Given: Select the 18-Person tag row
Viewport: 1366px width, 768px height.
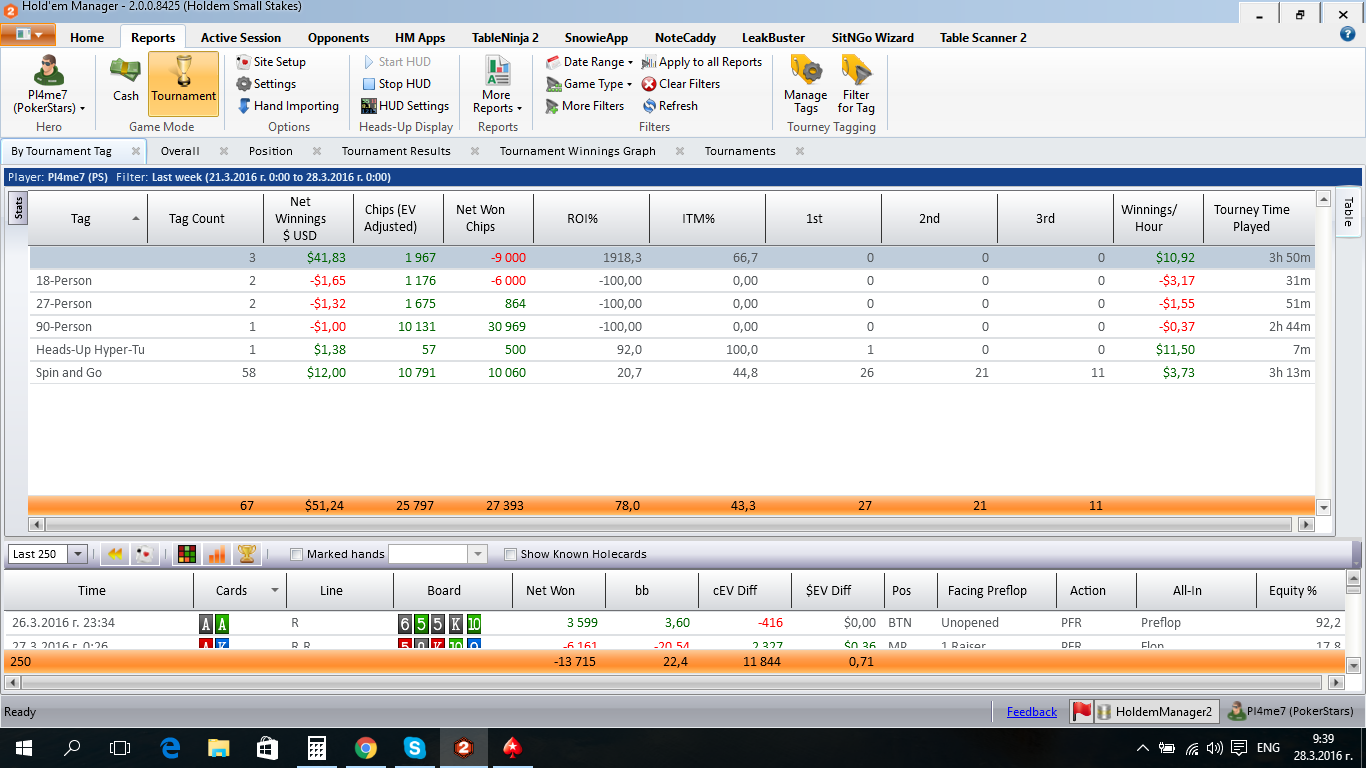Looking at the screenshot, I should point(671,281).
